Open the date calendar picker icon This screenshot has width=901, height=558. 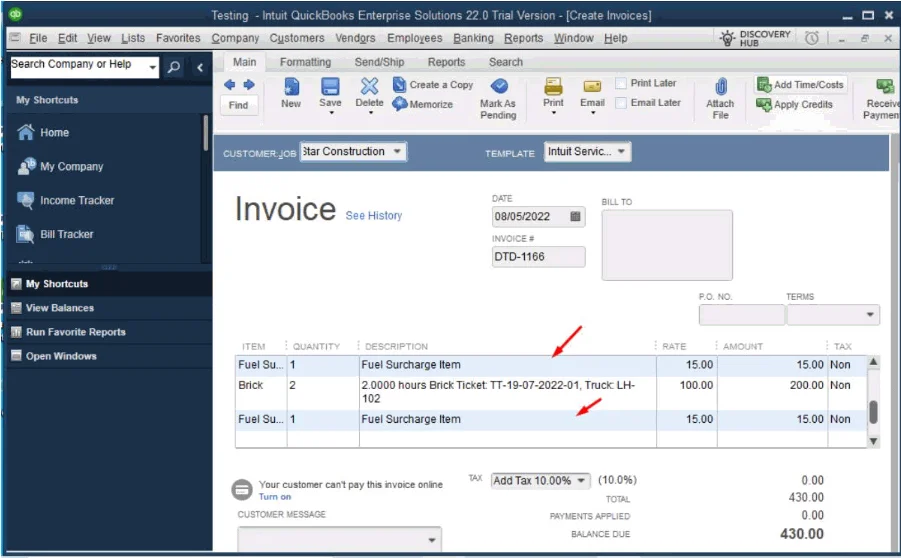tap(575, 216)
